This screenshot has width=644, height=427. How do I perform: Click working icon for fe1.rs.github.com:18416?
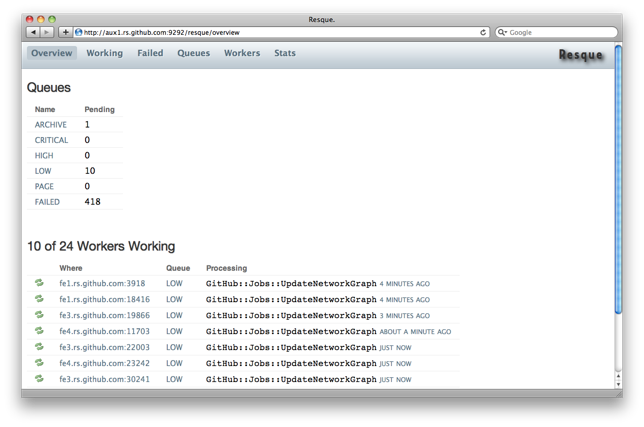[39, 299]
